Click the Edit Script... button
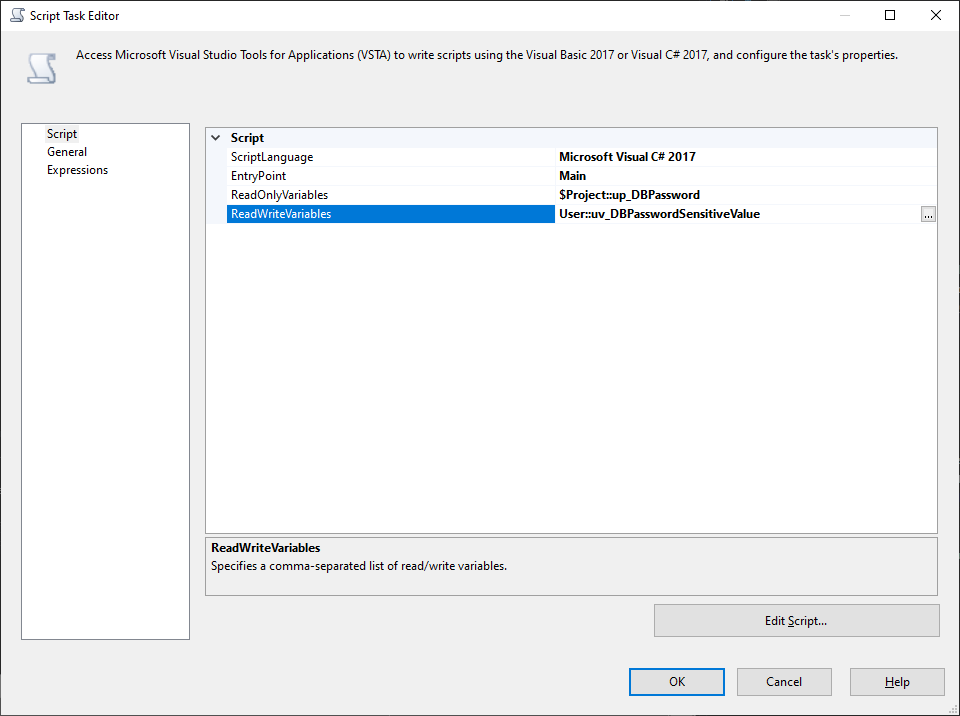This screenshot has width=960, height=716. click(x=797, y=620)
